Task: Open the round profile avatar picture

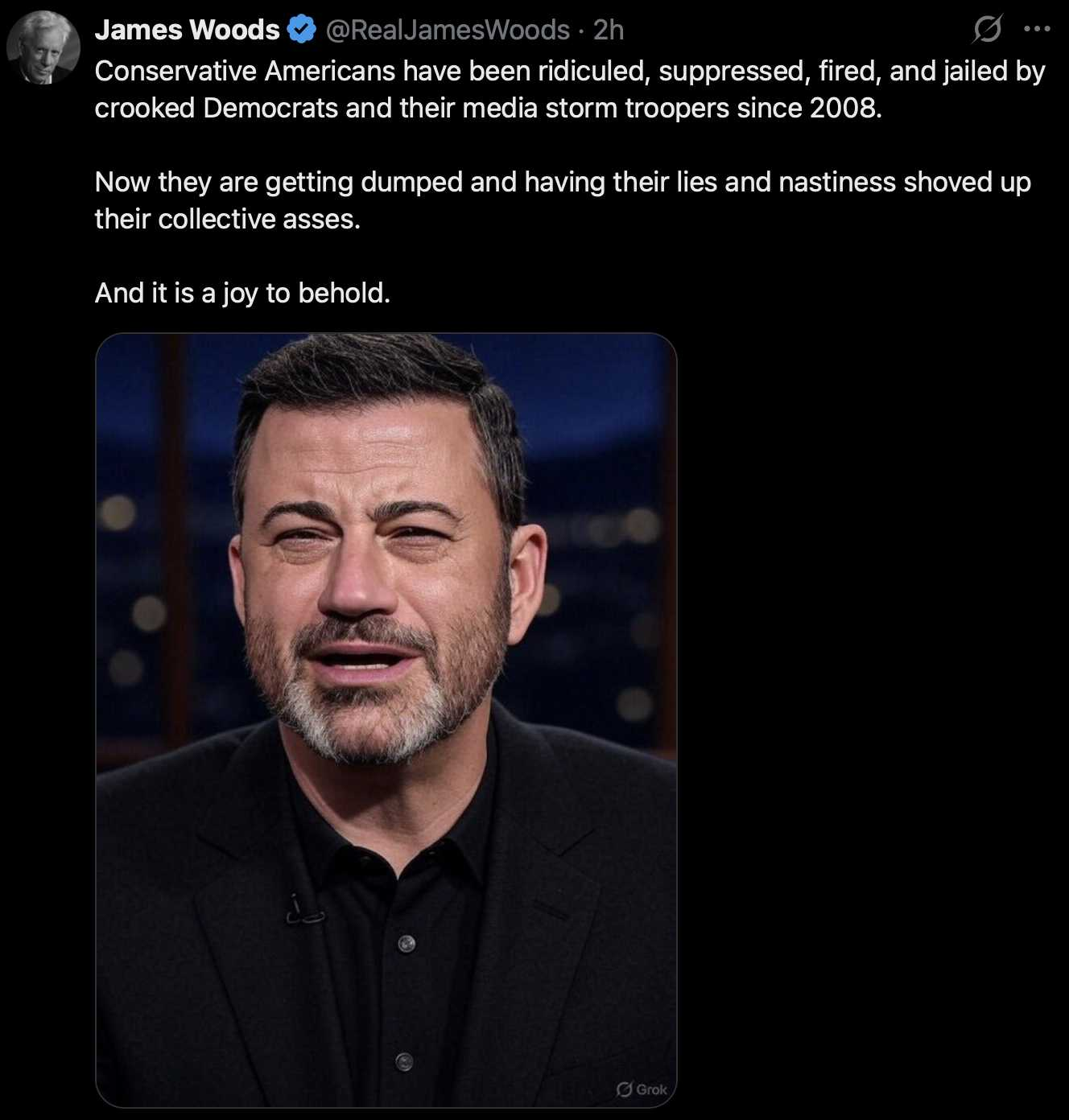Action: click(x=43, y=48)
